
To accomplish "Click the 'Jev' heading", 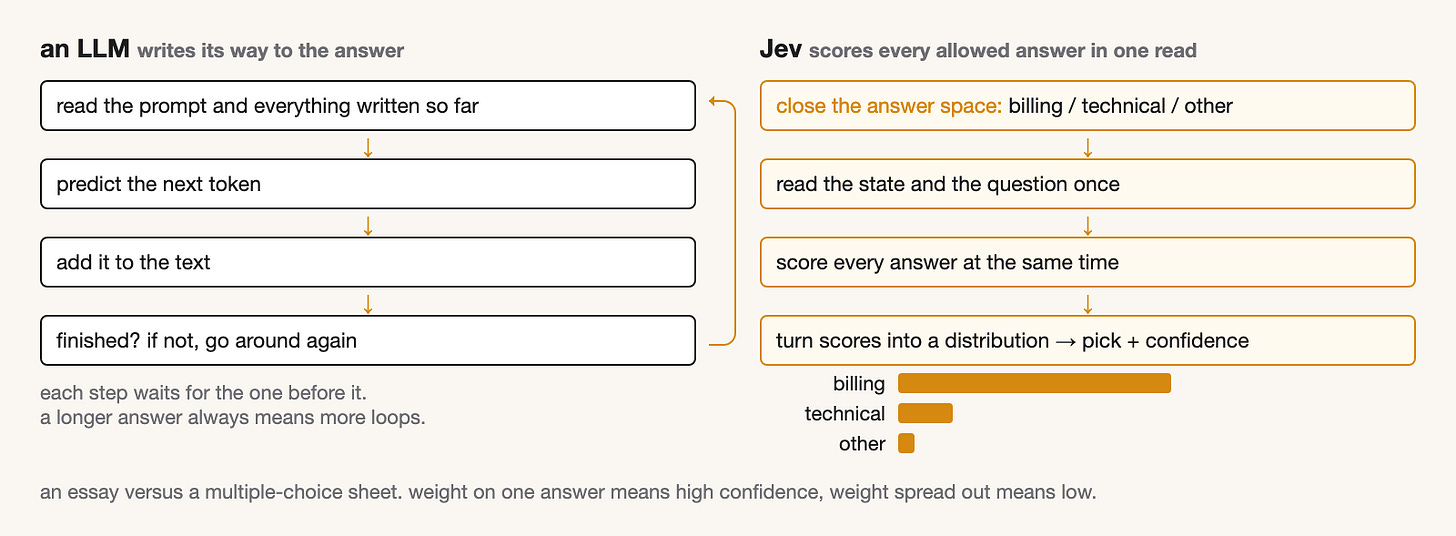I will click(x=781, y=49).
